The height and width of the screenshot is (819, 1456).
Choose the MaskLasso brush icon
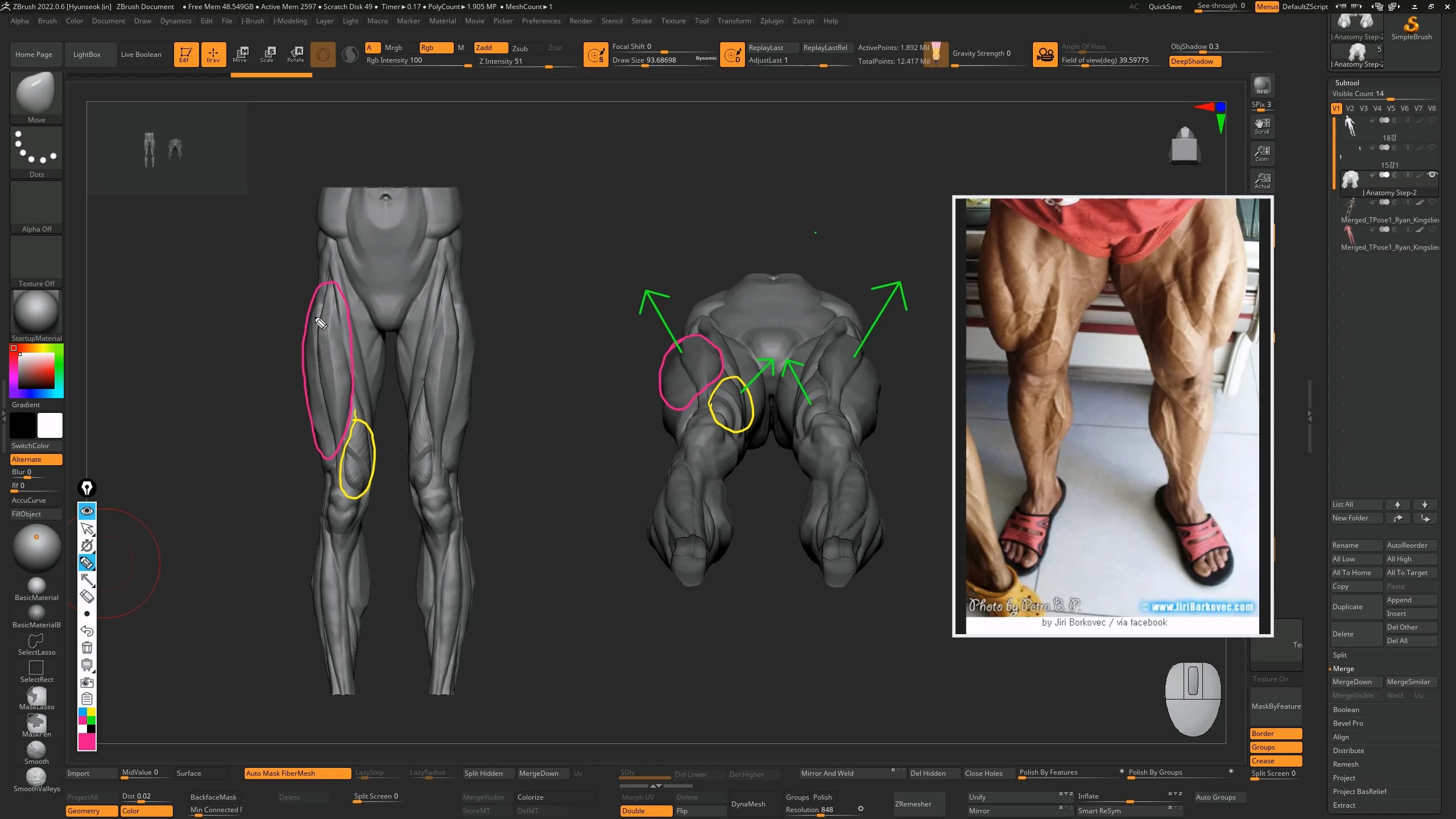coord(36,698)
